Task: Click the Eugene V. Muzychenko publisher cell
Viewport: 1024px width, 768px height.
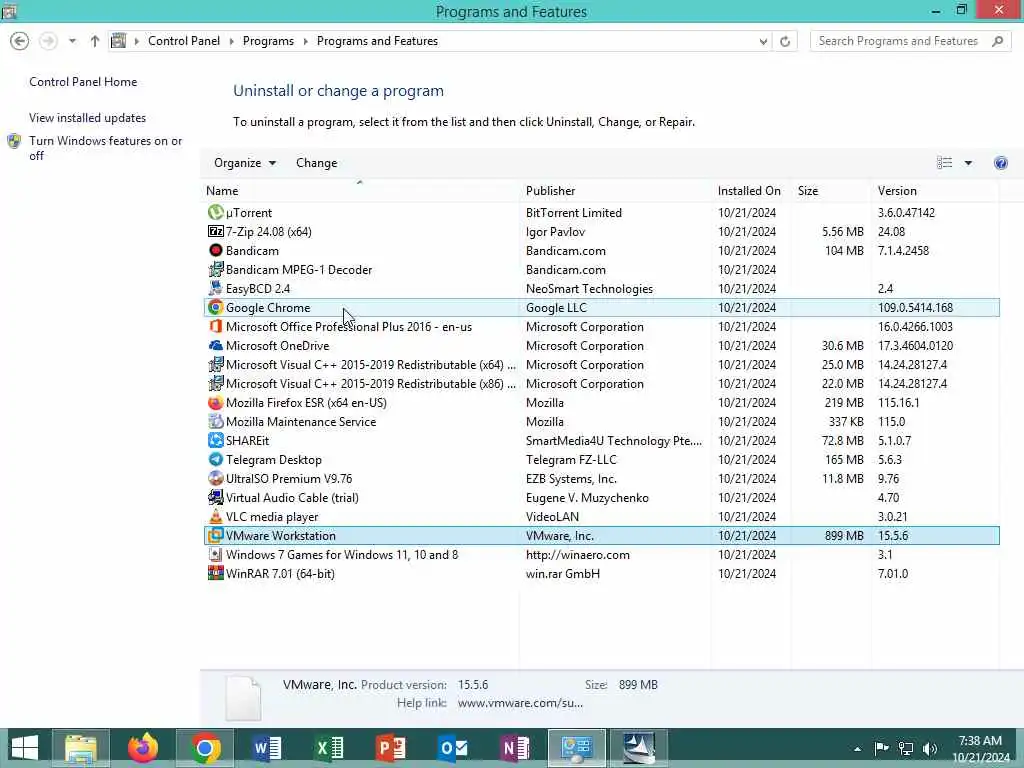Action: tap(587, 497)
